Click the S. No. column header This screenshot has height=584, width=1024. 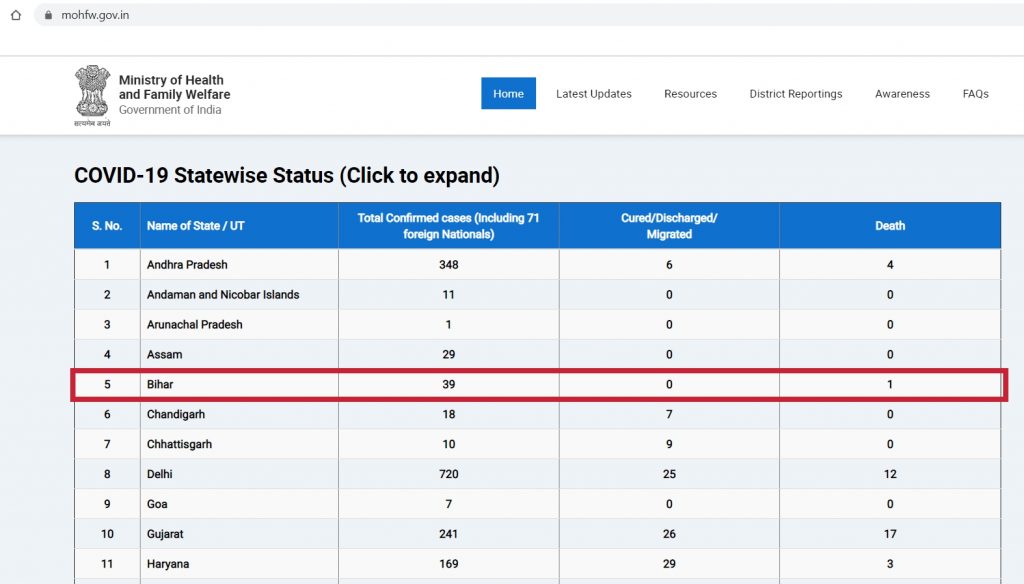(107, 226)
